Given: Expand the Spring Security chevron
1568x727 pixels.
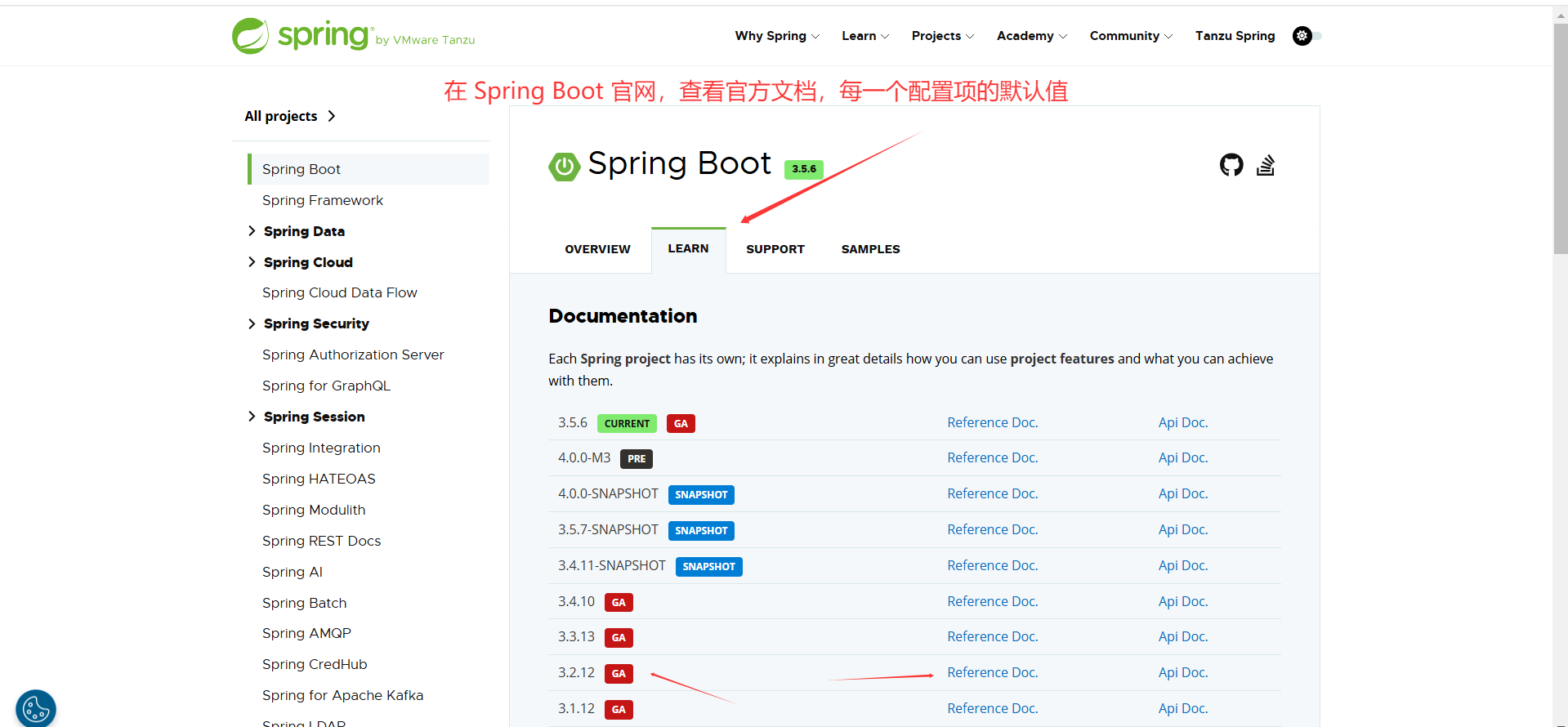Looking at the screenshot, I should pos(252,324).
